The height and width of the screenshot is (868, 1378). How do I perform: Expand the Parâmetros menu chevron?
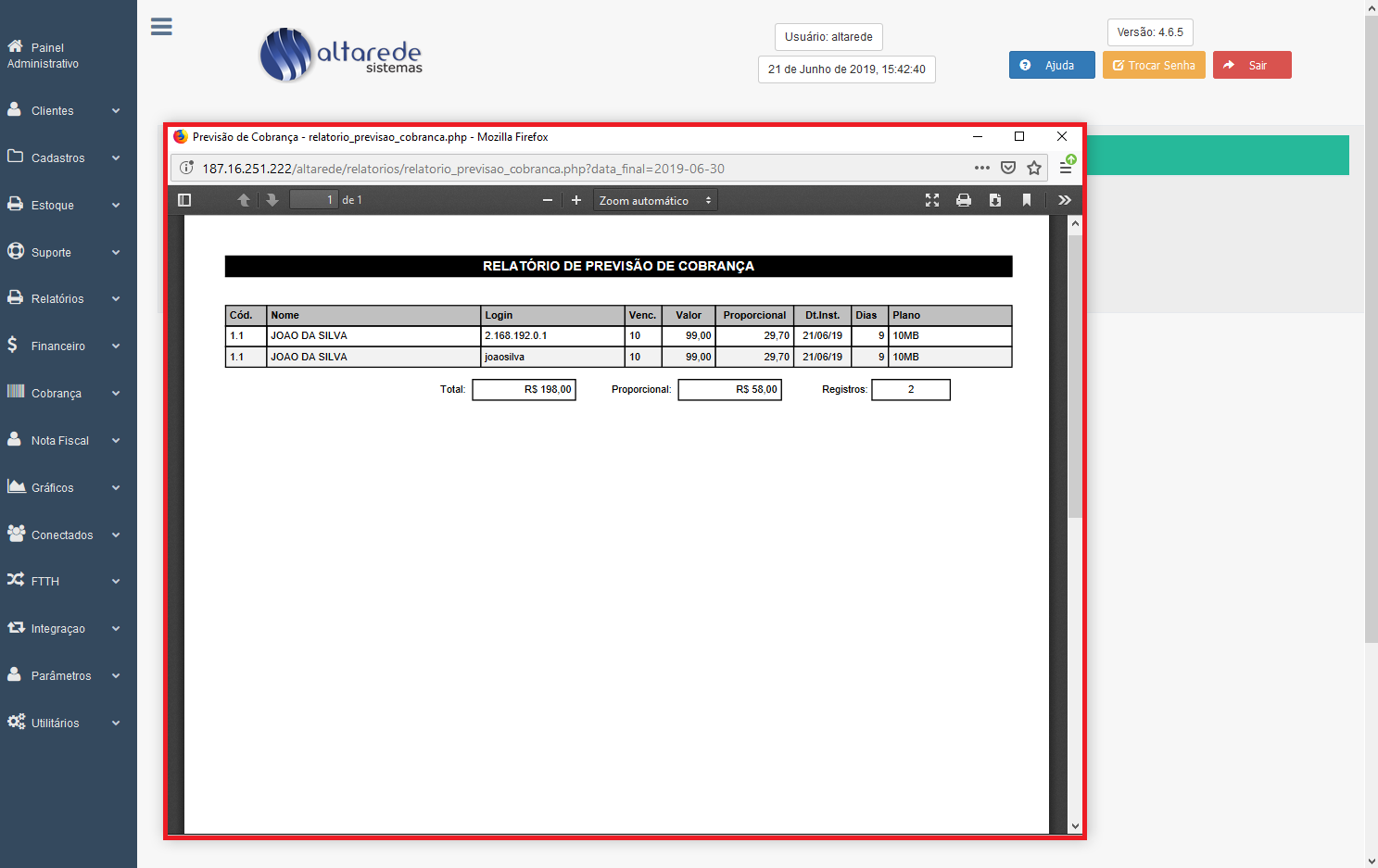tap(116, 675)
